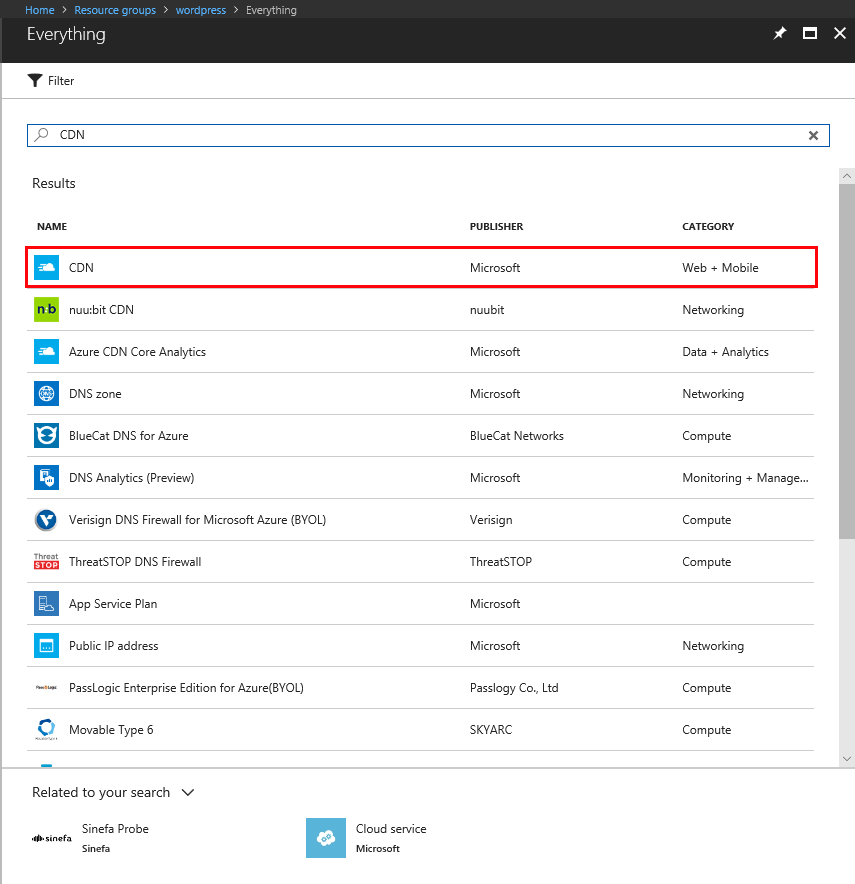Image resolution: width=855 pixels, height=884 pixels.
Task: Collapse the Related to your search section
Action: point(188,792)
